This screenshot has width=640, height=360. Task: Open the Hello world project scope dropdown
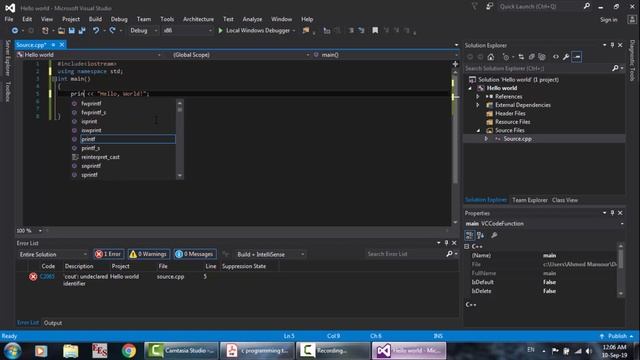pos(89,55)
